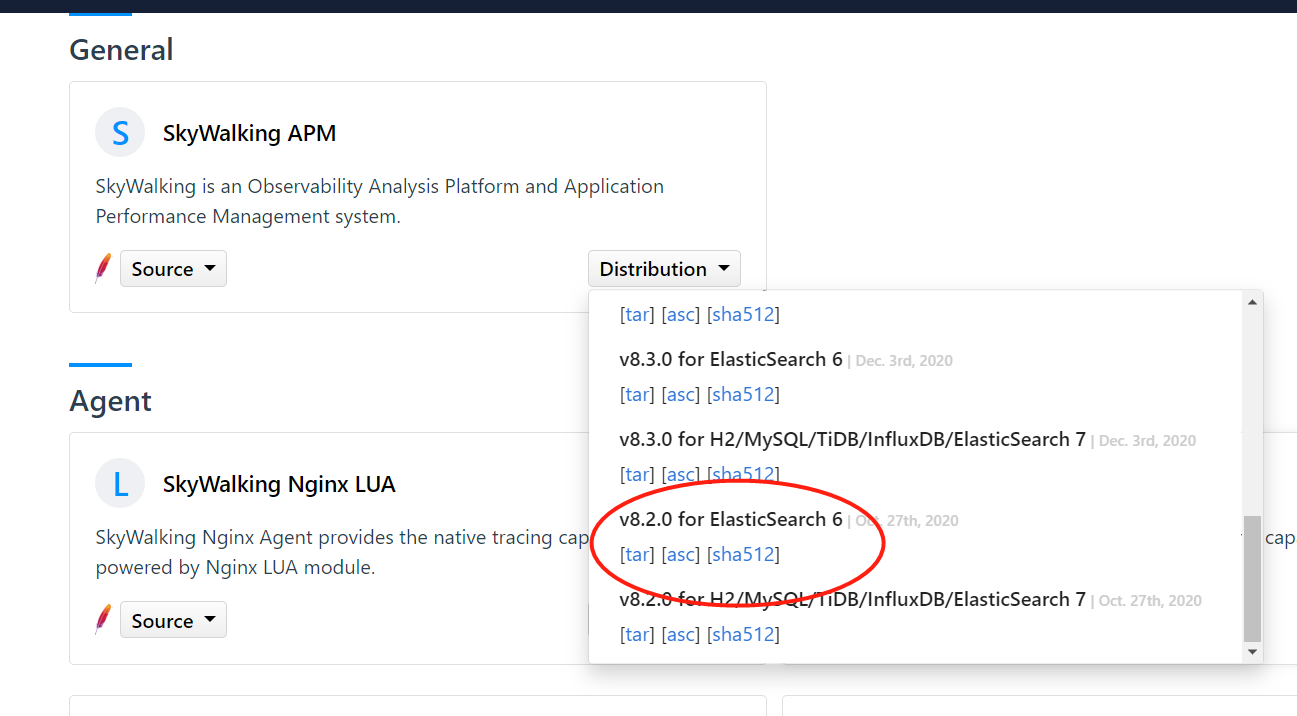Viewport: 1297px width, 716px height.
Task: Open asc link for v8.3.0 H2/MySQL/TiDB/InfluxDB/ElasticSearch 7
Action: tap(681, 474)
